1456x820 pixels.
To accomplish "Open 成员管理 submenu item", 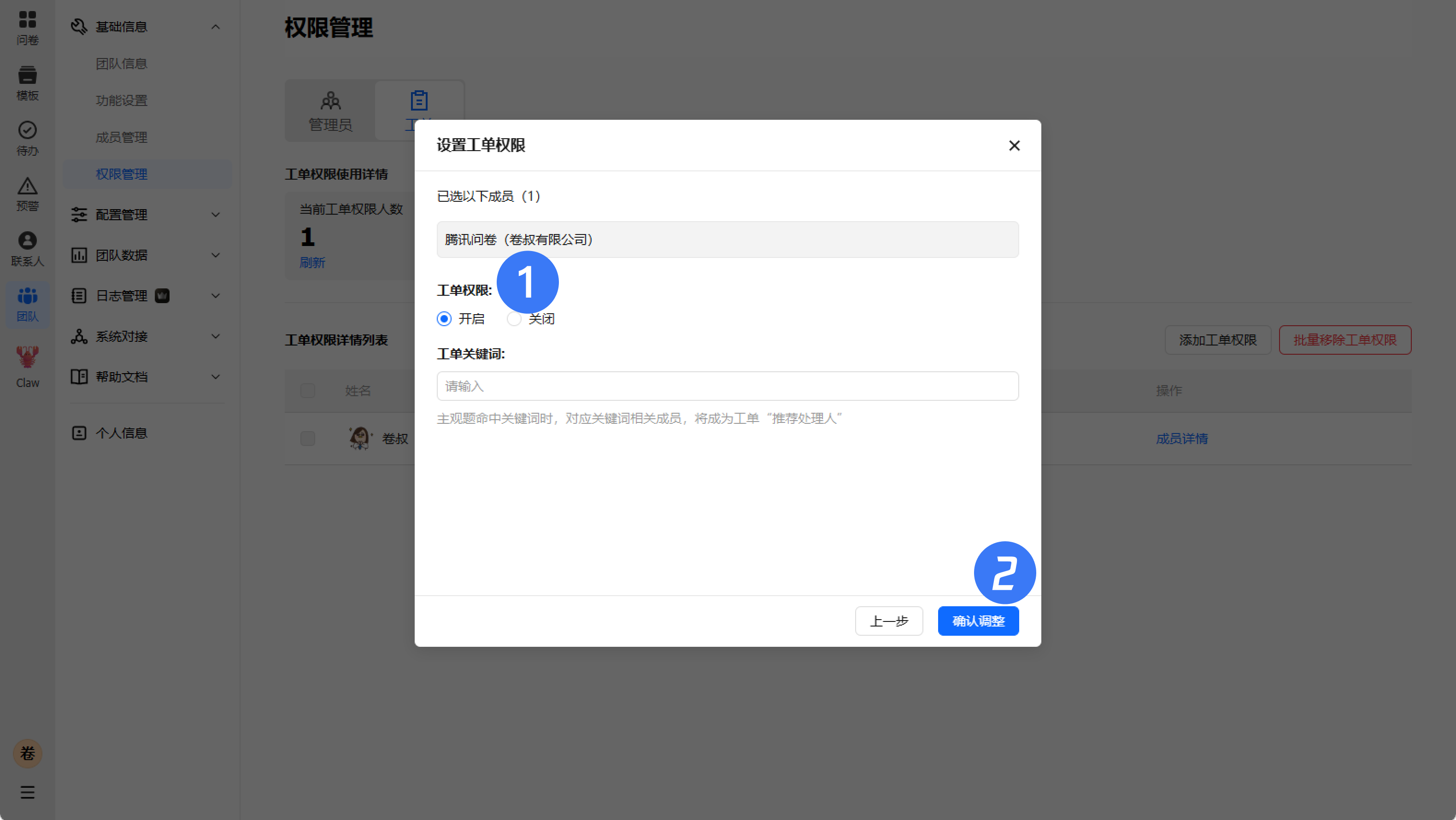I will coord(122,137).
